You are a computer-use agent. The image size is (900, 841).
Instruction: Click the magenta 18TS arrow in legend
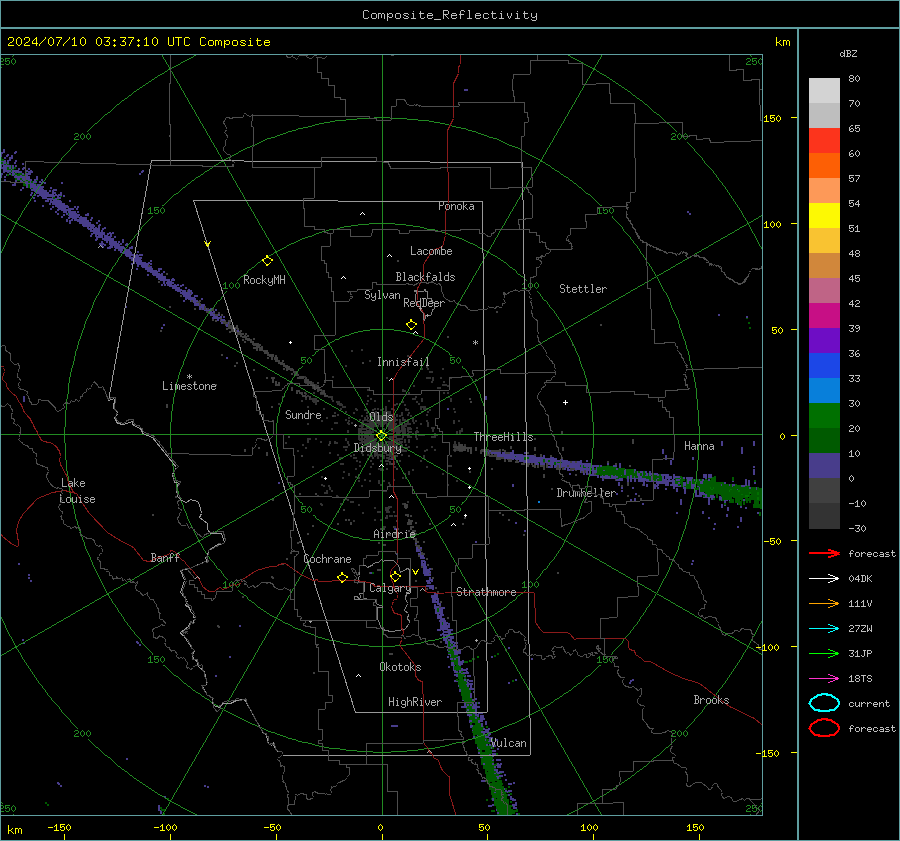point(824,679)
